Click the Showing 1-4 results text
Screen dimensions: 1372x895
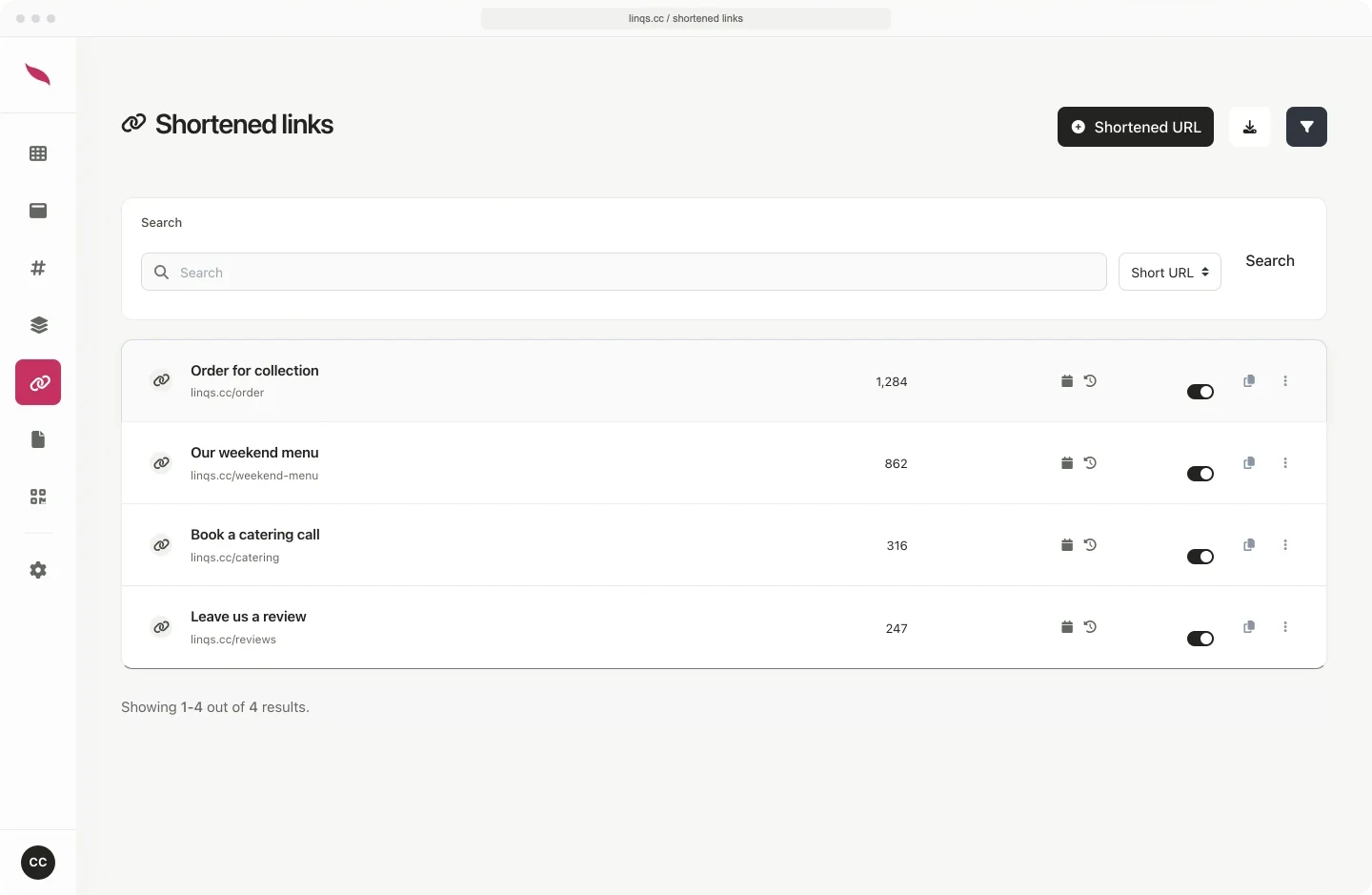click(215, 707)
